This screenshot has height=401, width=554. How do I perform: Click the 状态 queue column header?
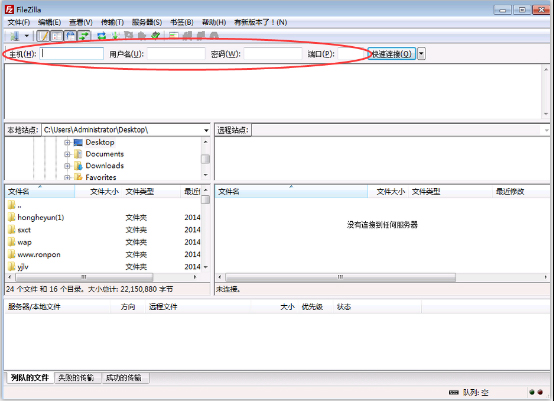coord(378,307)
